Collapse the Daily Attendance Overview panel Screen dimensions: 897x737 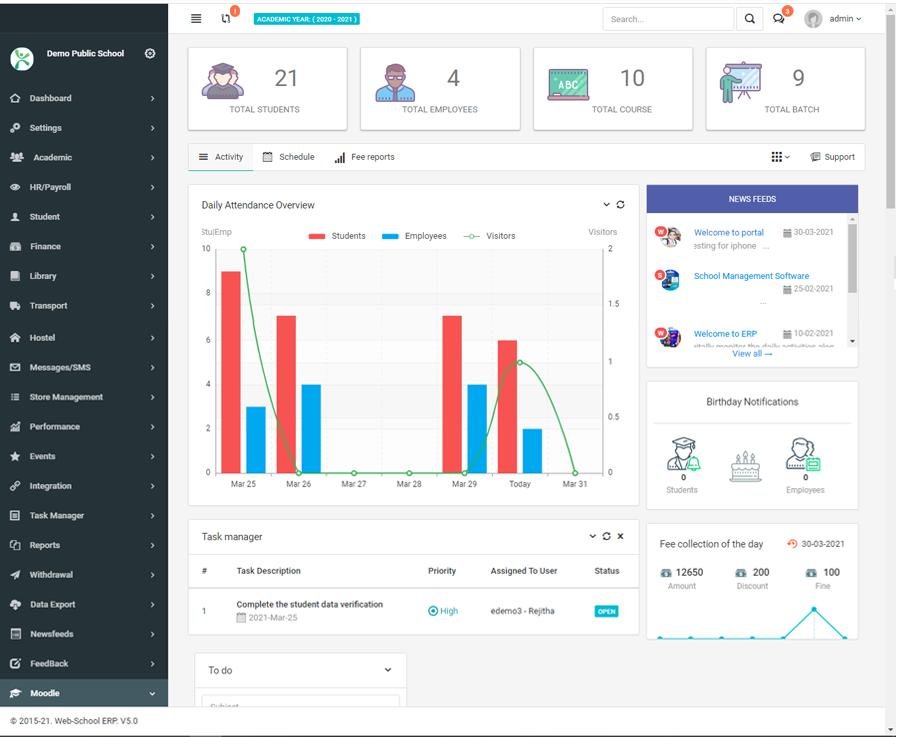coord(606,205)
